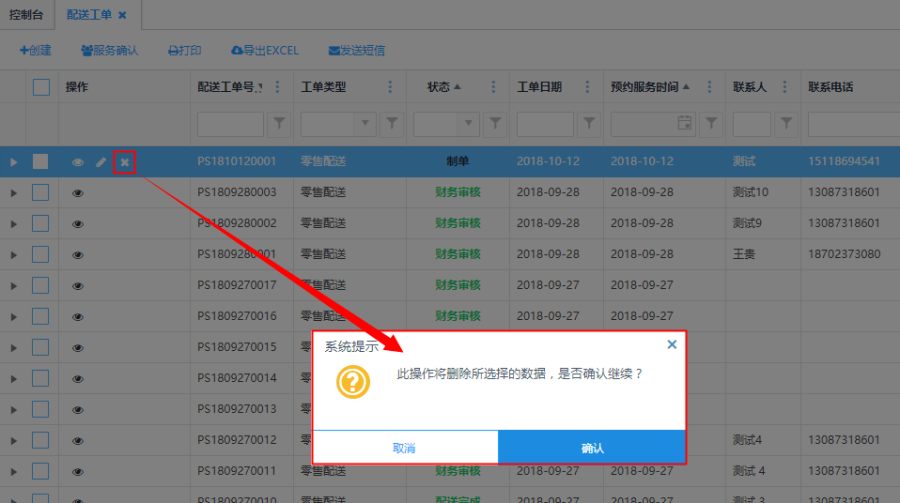The width and height of the screenshot is (900, 503).
Task: Check the checkbox for row PS1810120001
Action: point(41,162)
